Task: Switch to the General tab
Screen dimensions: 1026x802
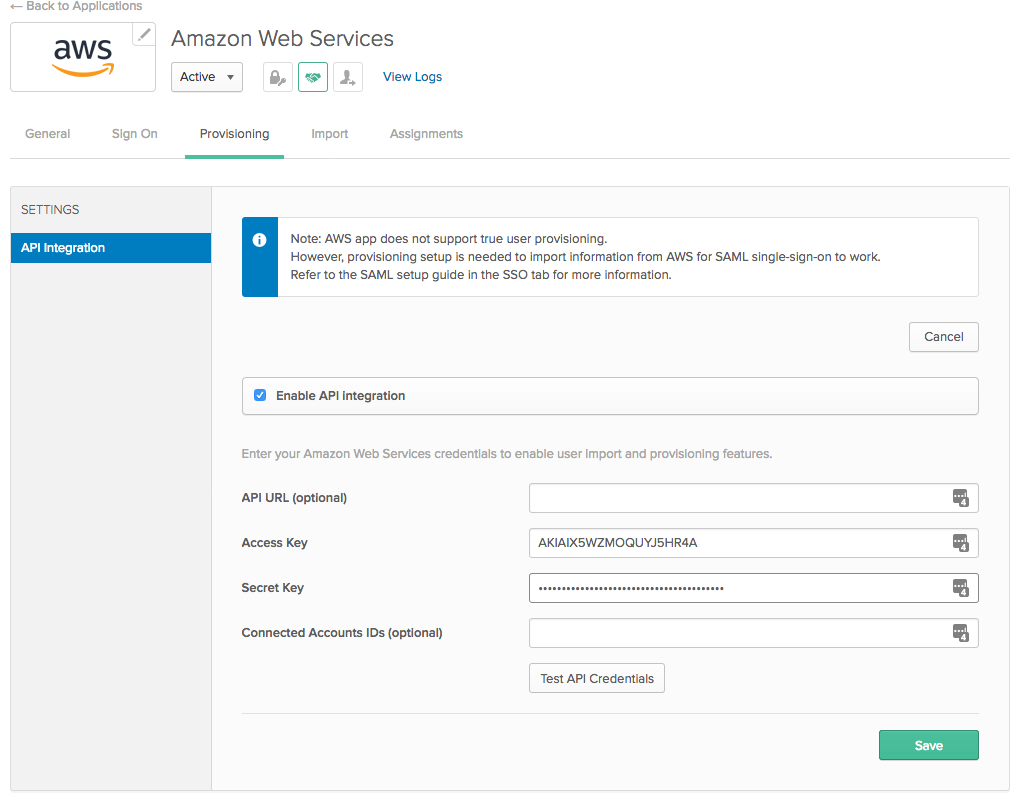Action: pos(47,133)
